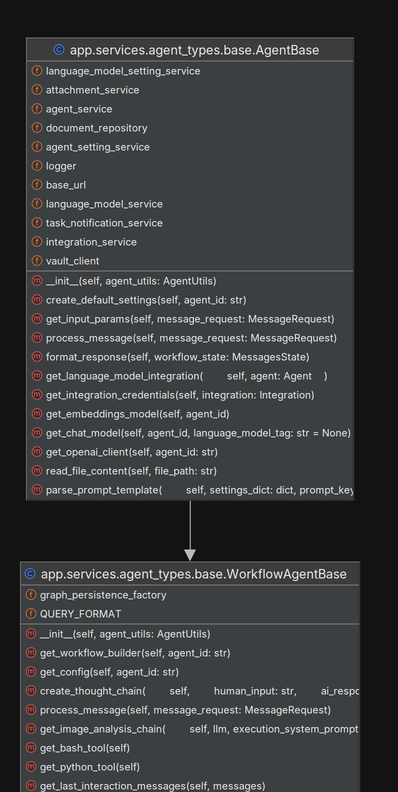Click field icon next to task_notification_service
398x792 pixels.
37,223
